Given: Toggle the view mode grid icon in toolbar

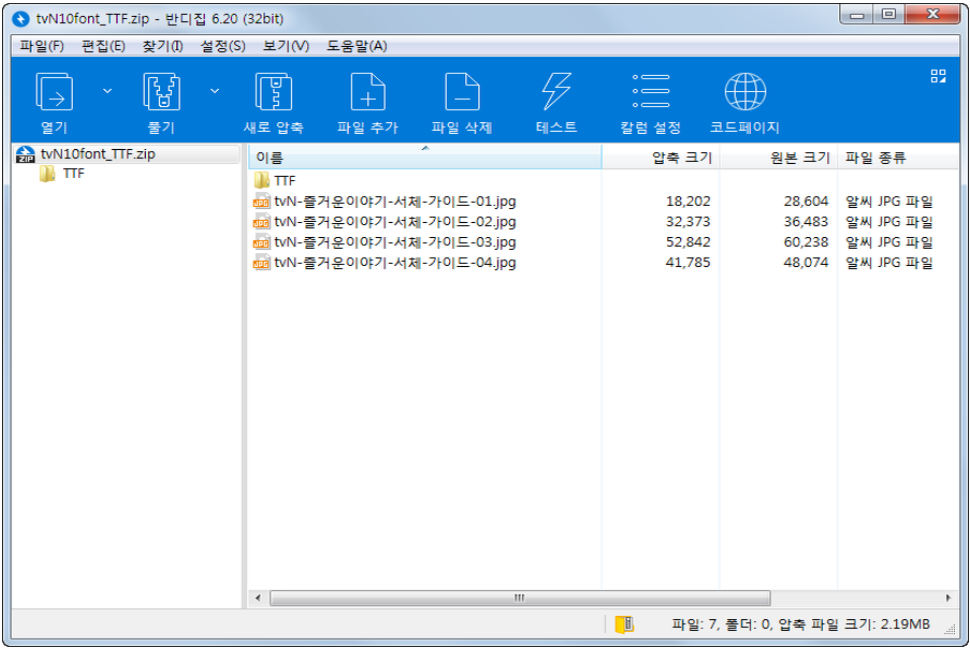Looking at the screenshot, I should click(938, 76).
